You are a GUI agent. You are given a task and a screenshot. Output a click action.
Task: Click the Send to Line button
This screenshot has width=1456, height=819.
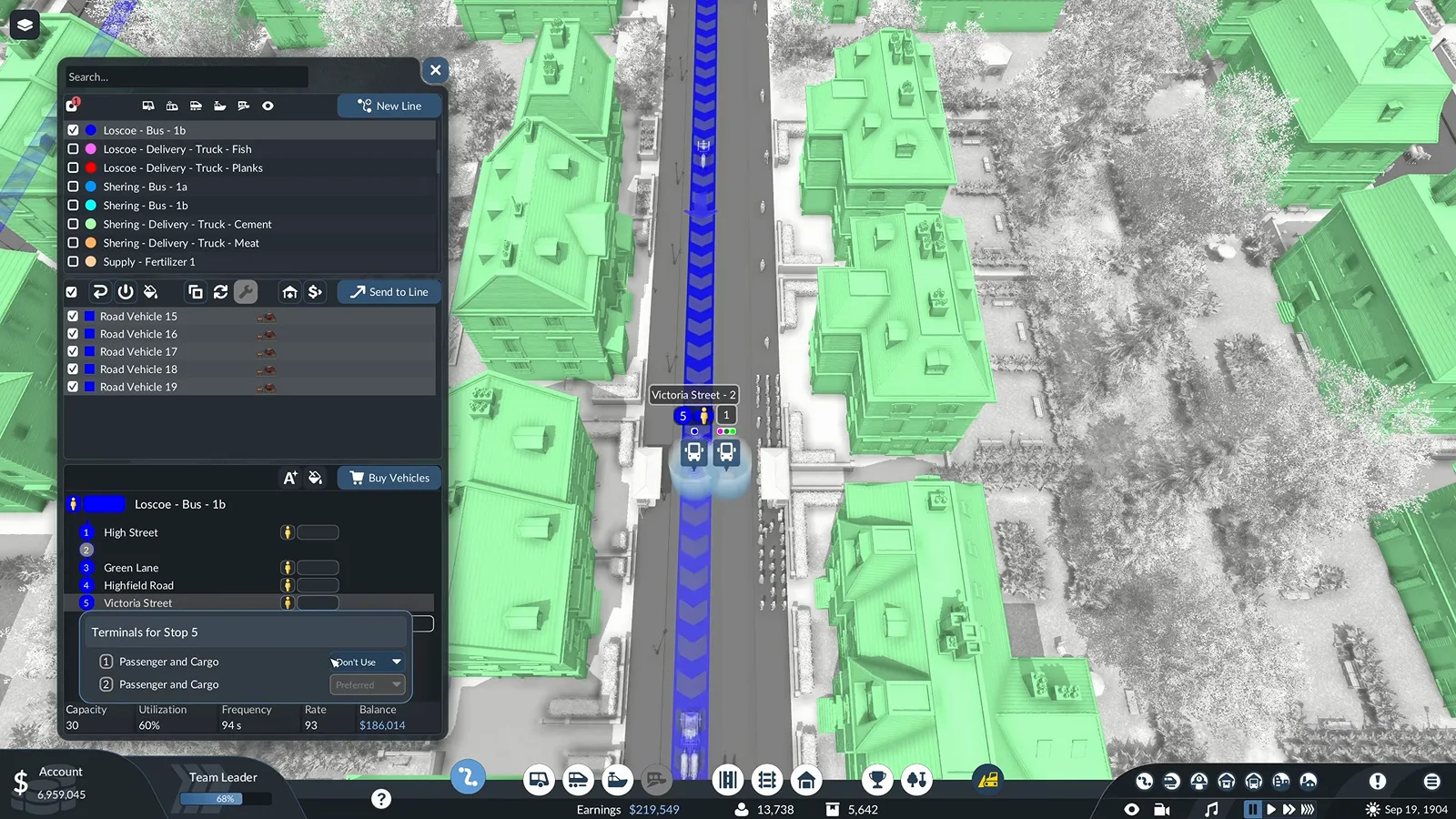[x=389, y=292]
